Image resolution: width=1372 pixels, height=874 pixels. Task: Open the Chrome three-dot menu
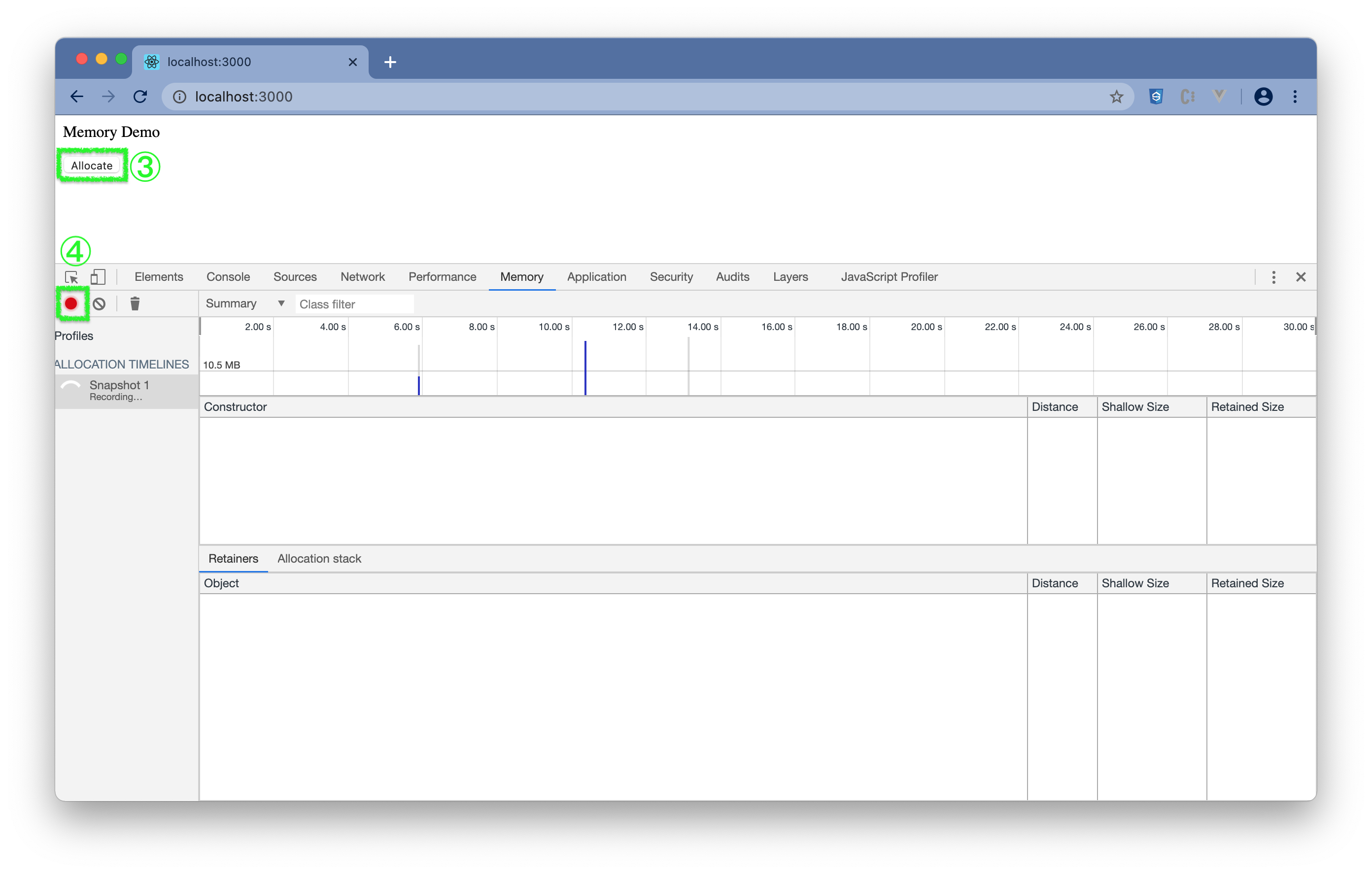point(1295,97)
